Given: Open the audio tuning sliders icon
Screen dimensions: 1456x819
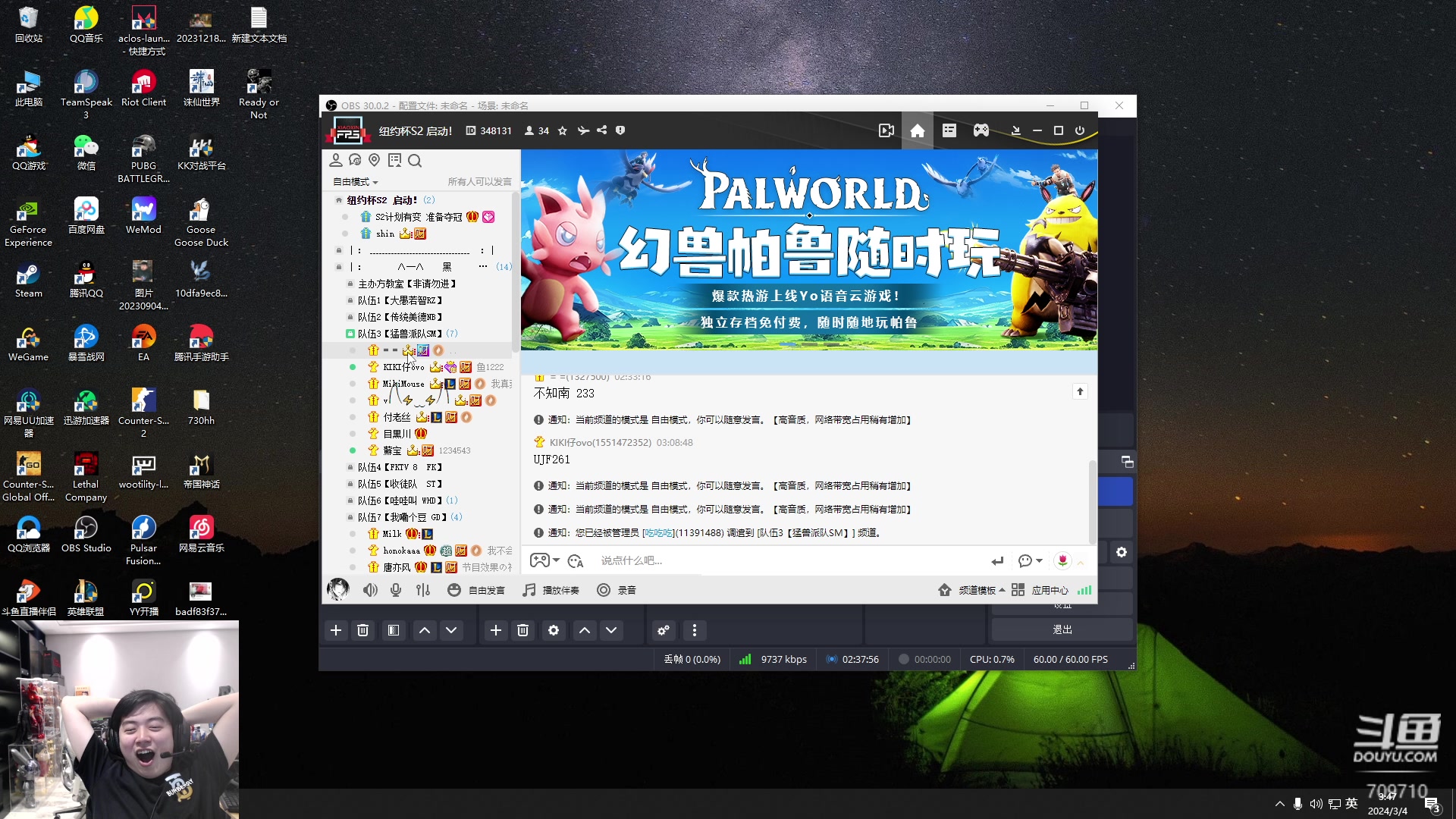Looking at the screenshot, I should 423,590.
